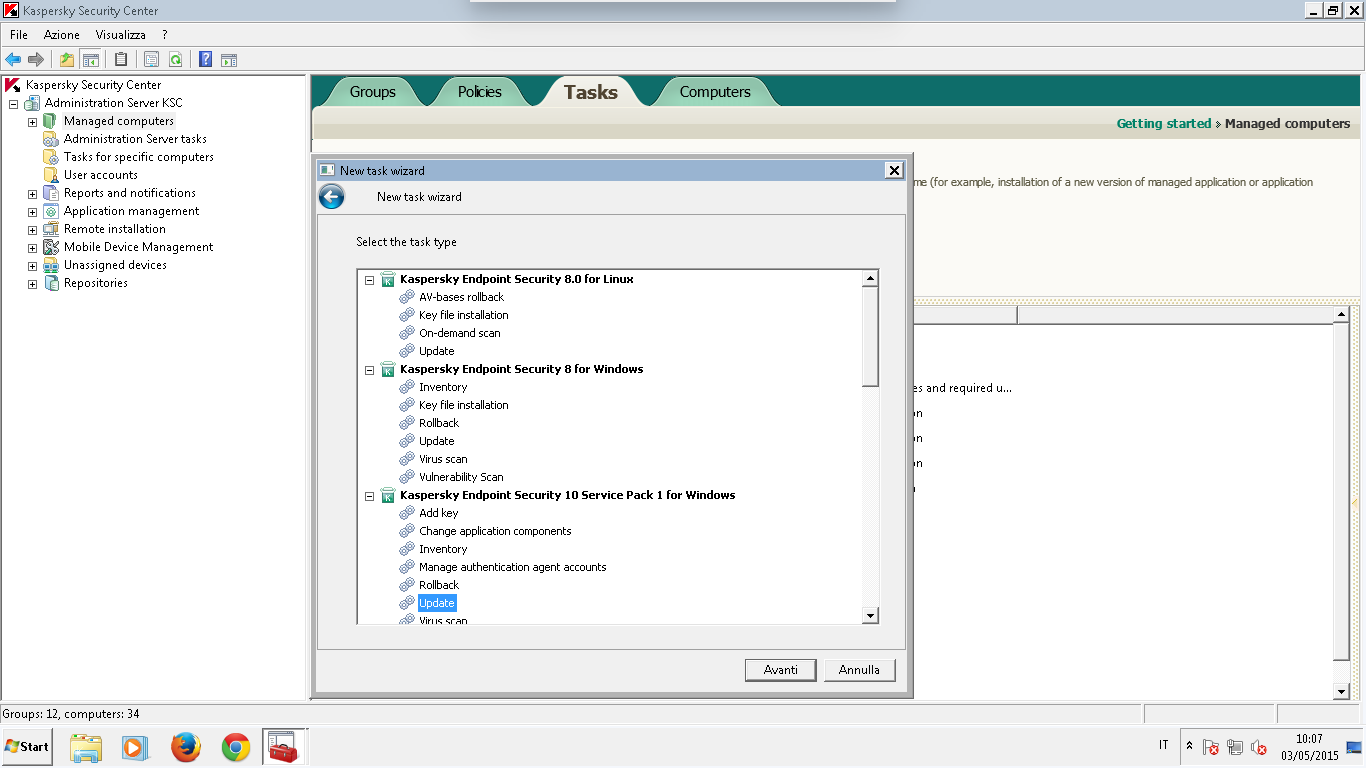Screen dimensions: 1366x768
Task: Select the highlighted Update task
Action: pos(437,603)
